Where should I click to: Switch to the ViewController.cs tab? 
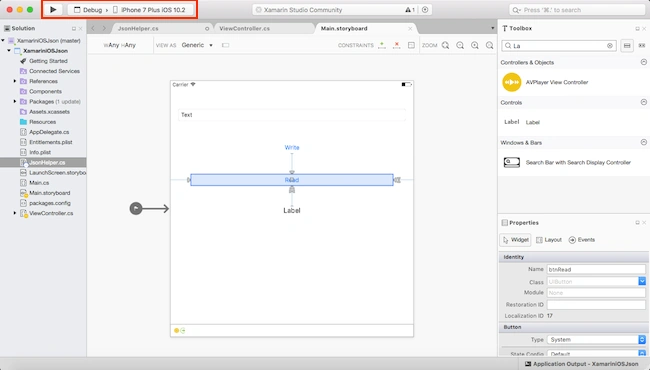point(244,29)
